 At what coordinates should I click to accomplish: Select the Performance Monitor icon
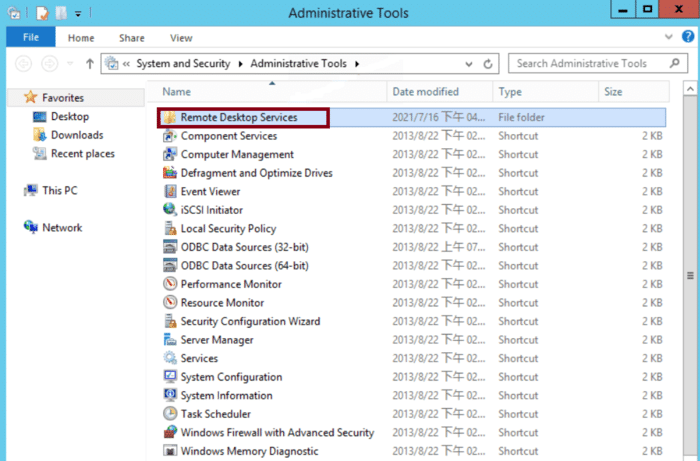[170, 284]
